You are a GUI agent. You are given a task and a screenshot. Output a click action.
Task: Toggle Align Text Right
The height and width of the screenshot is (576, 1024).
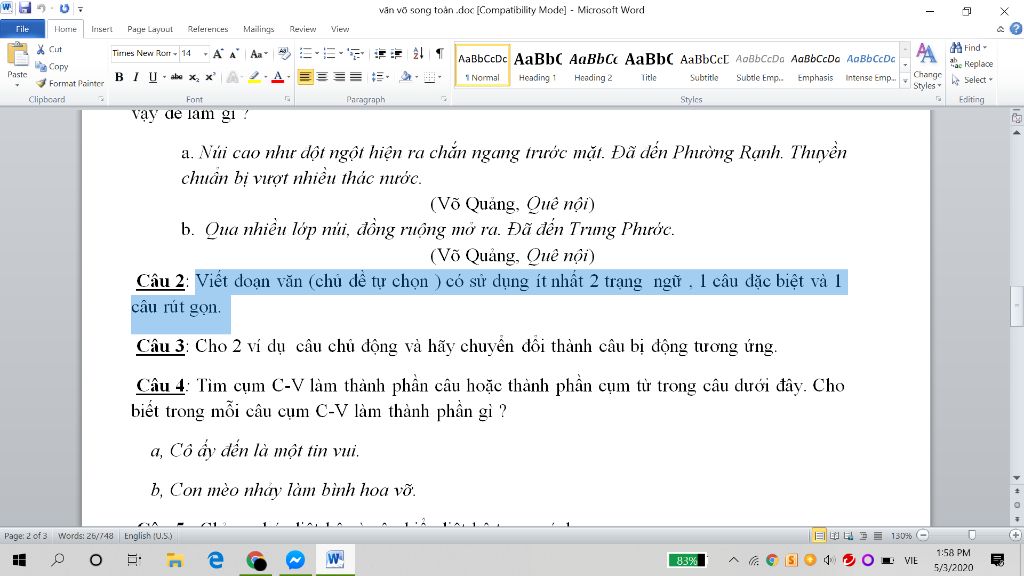[339, 77]
